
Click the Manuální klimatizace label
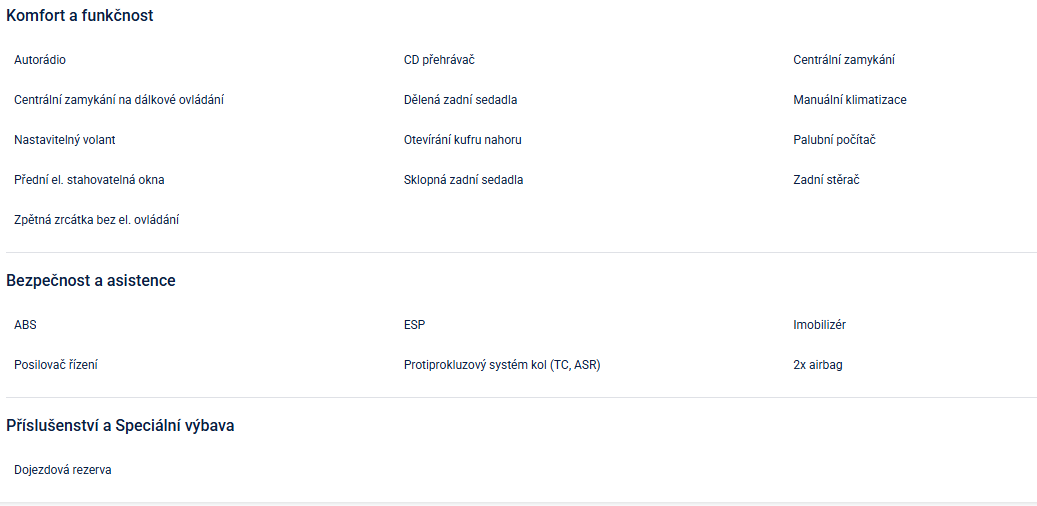(x=850, y=100)
